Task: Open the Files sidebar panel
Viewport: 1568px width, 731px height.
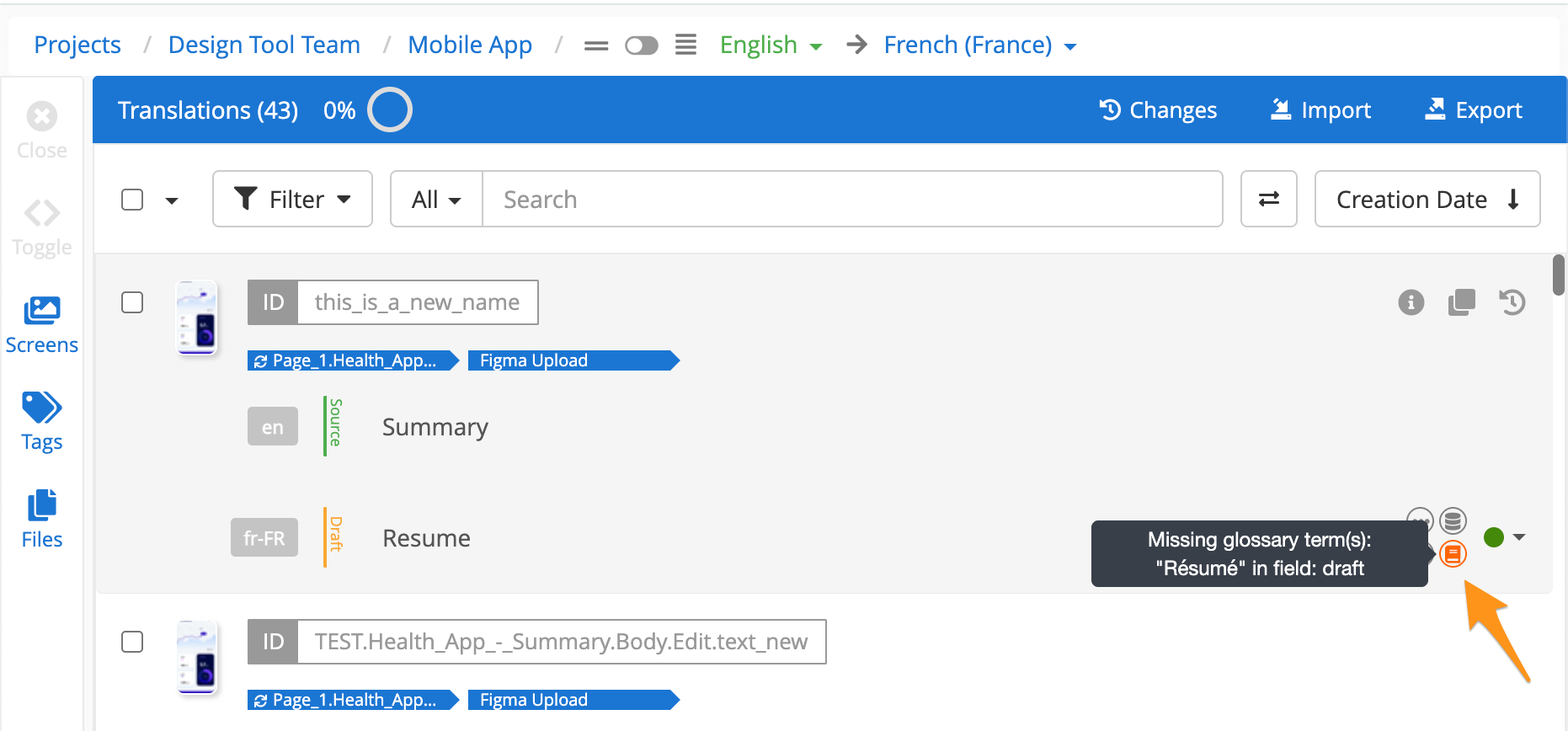Action: point(41,519)
